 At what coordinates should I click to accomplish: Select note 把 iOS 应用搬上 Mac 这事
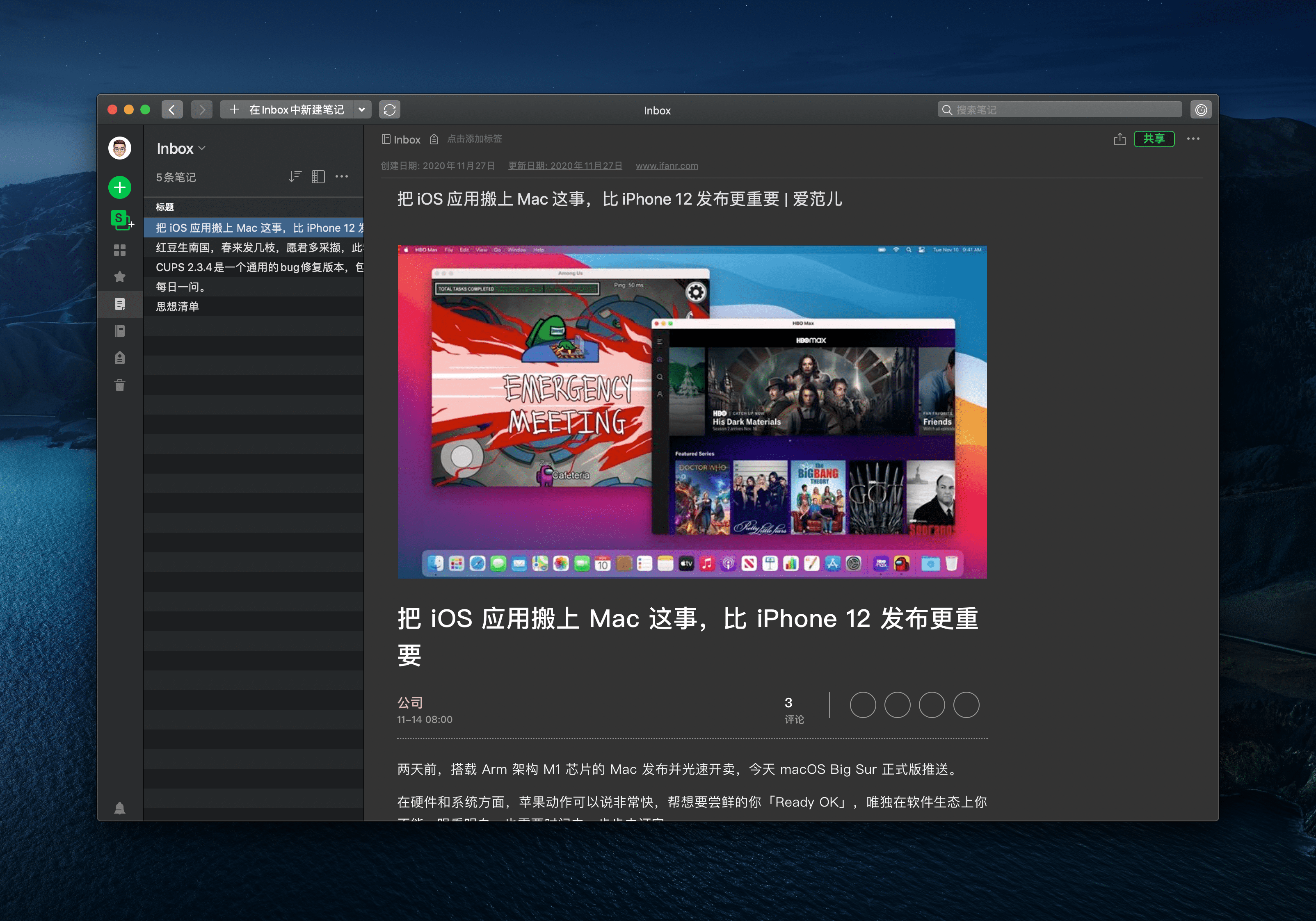tap(254, 228)
